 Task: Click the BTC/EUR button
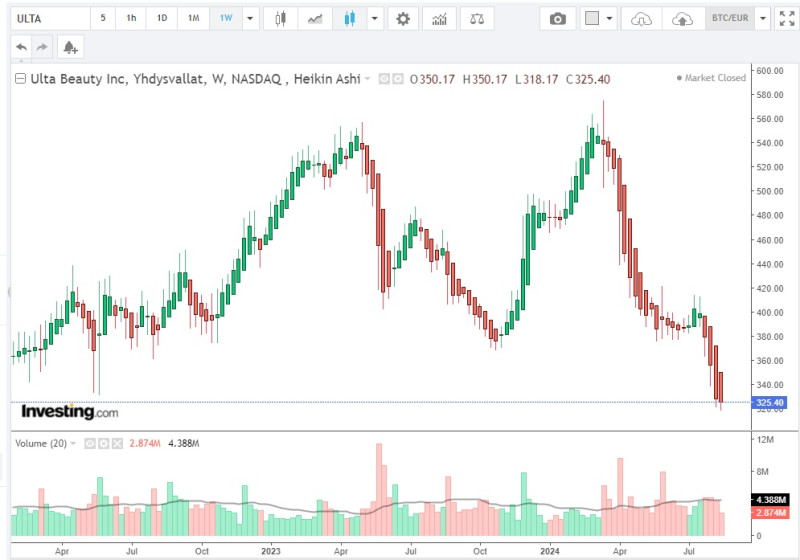tap(730, 18)
